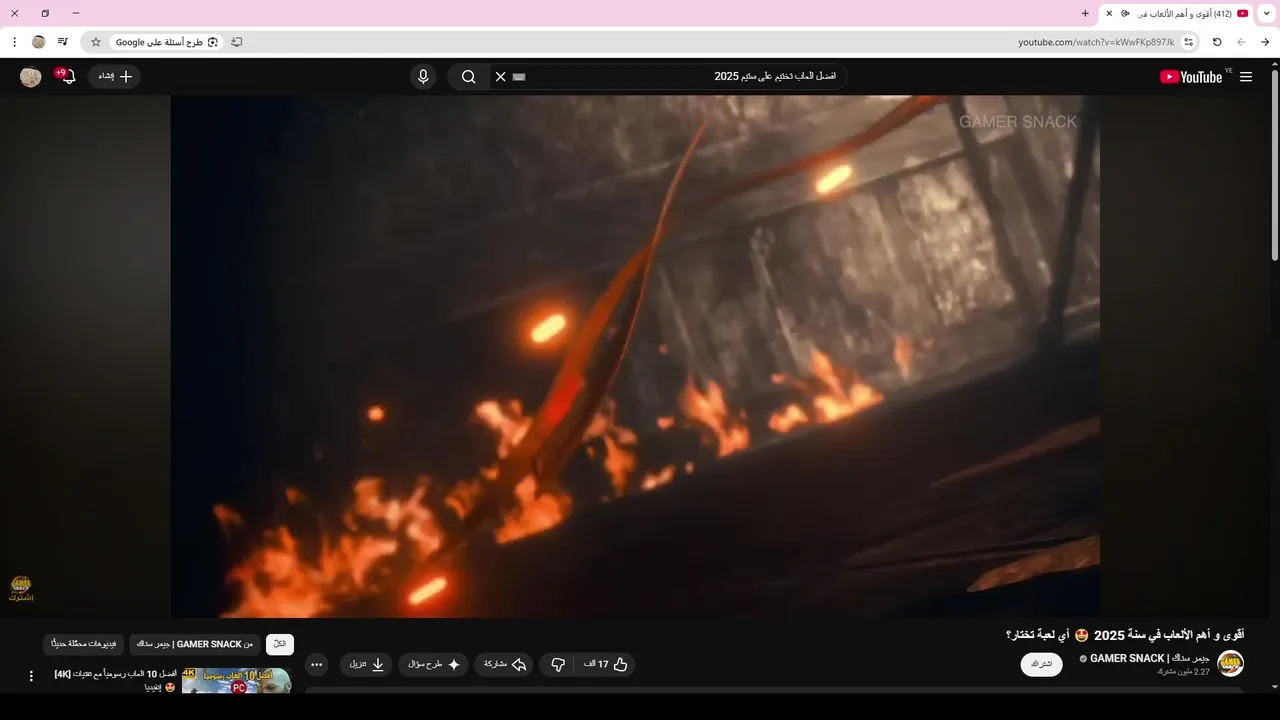Click the مشاركة share button
Viewport: 1280px width, 720px height.
[505, 664]
